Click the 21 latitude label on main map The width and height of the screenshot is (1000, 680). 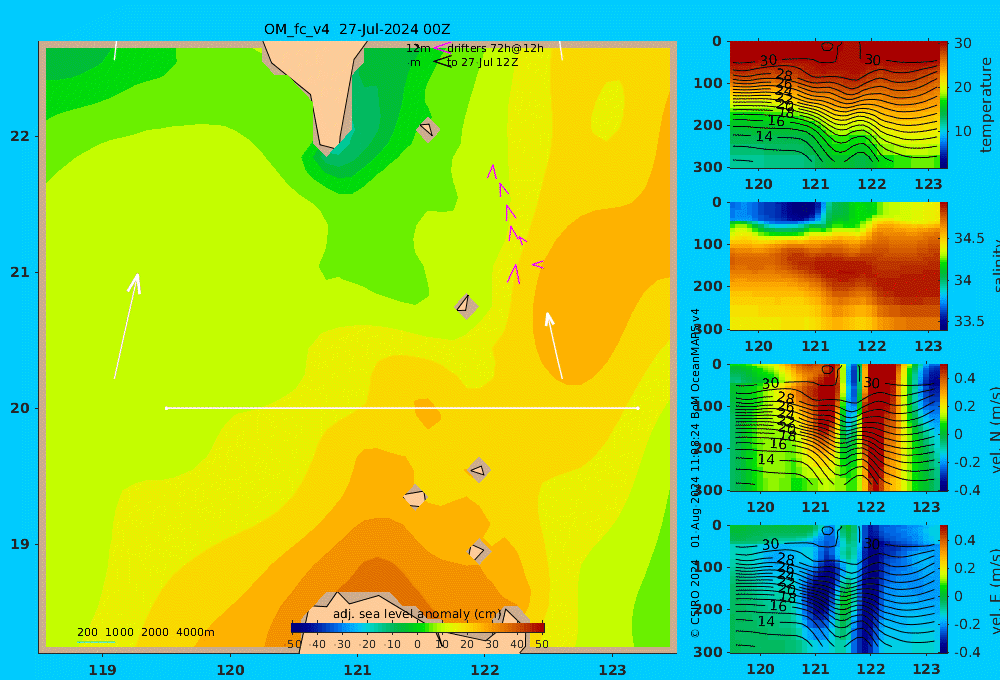(20, 272)
